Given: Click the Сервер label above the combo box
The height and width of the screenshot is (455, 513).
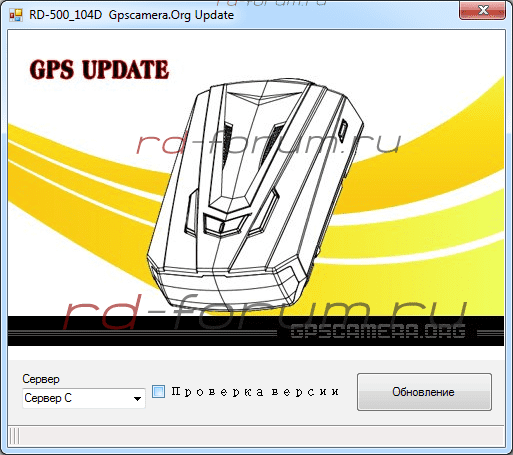Looking at the screenshot, I should [x=41, y=379].
